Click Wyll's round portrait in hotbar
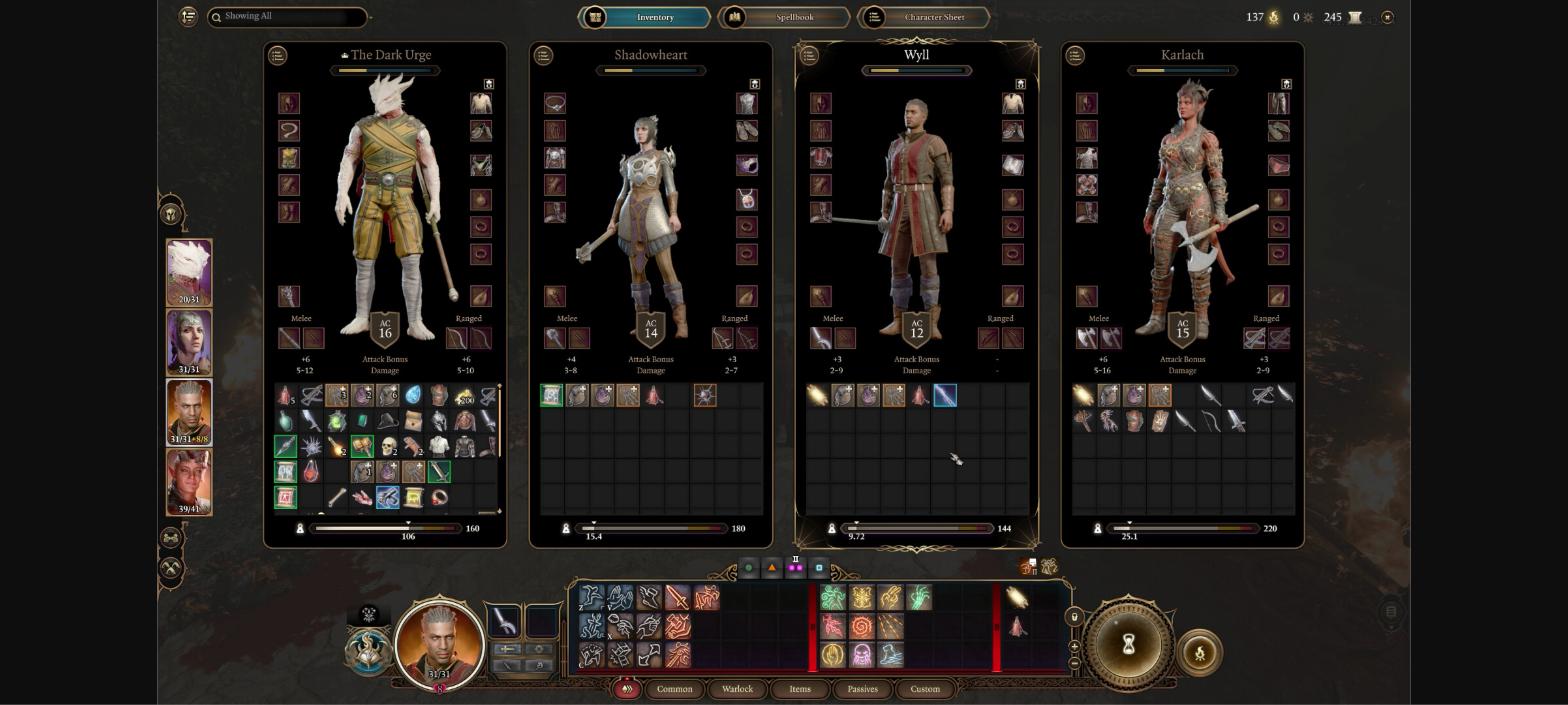Viewport: 1568px width, 705px height. [x=439, y=643]
